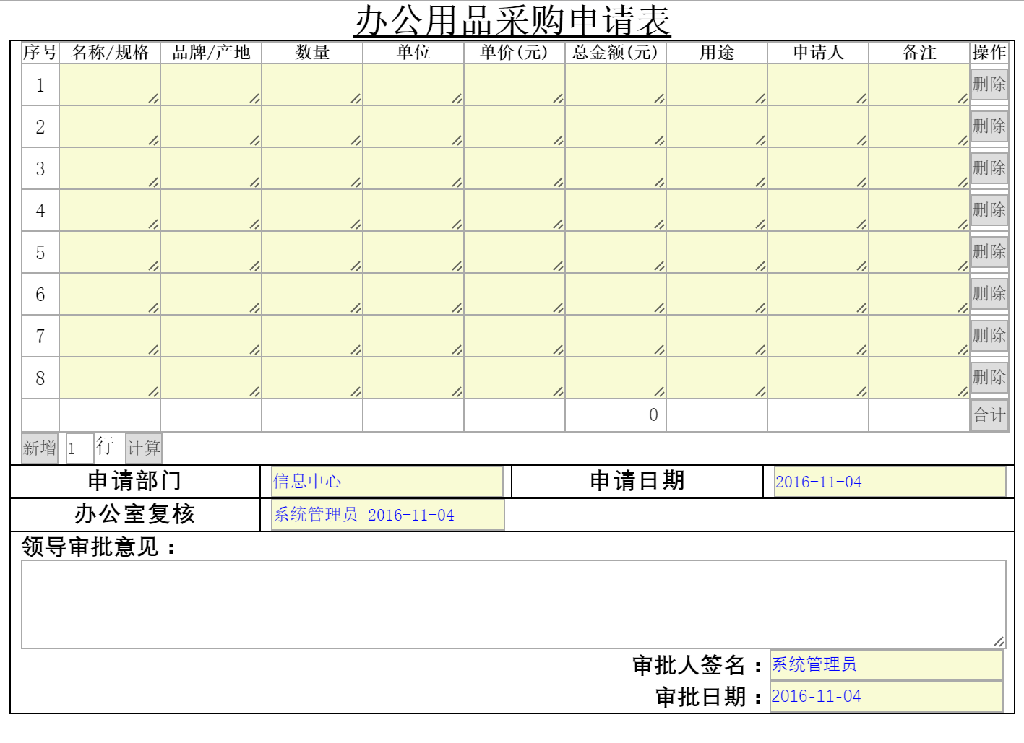The width and height of the screenshot is (1024, 743).
Task: Click 品牌/产地 field in row 4
Action: pyautogui.click(x=211, y=210)
